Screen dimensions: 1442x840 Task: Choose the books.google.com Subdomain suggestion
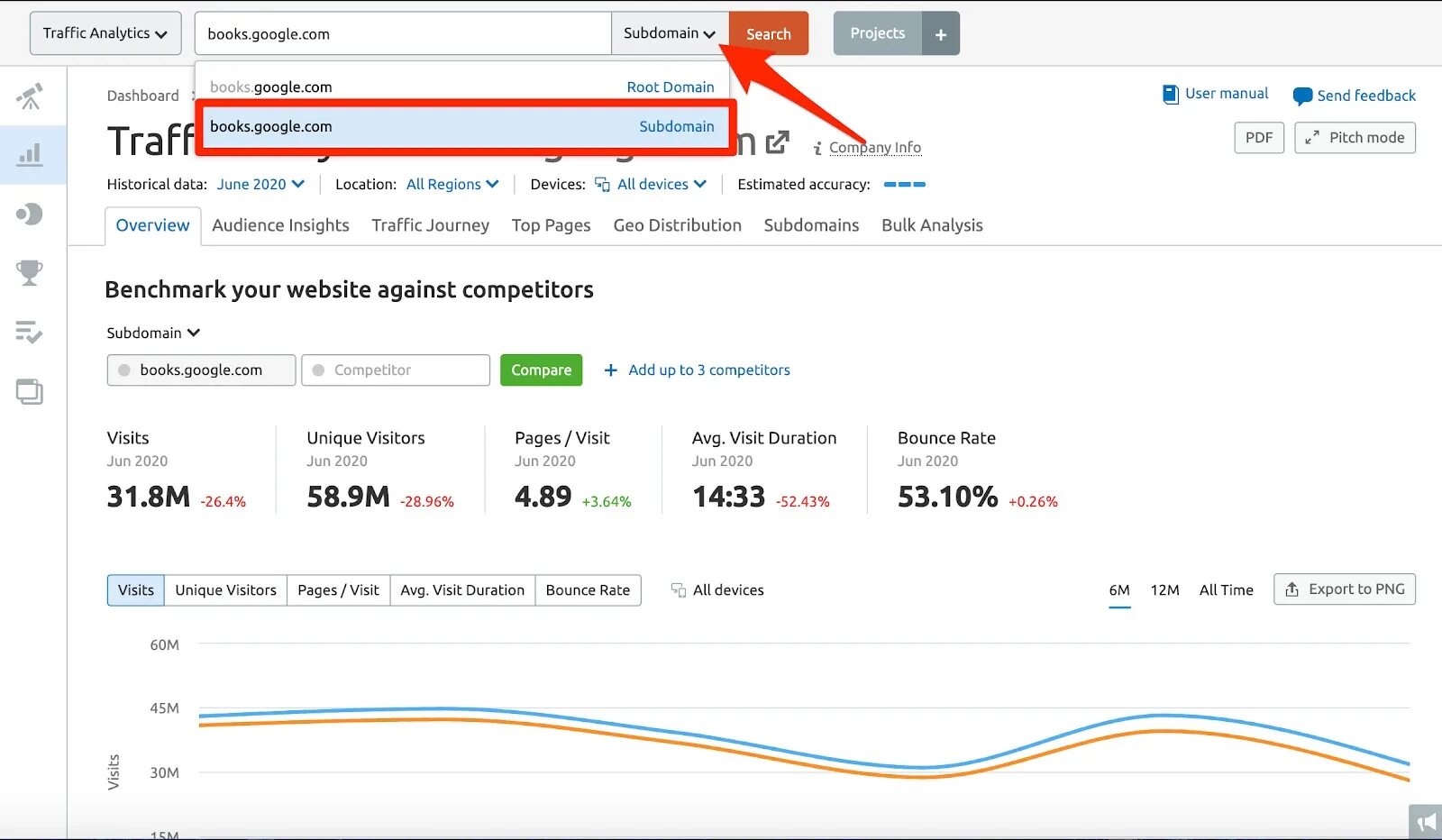(462, 126)
